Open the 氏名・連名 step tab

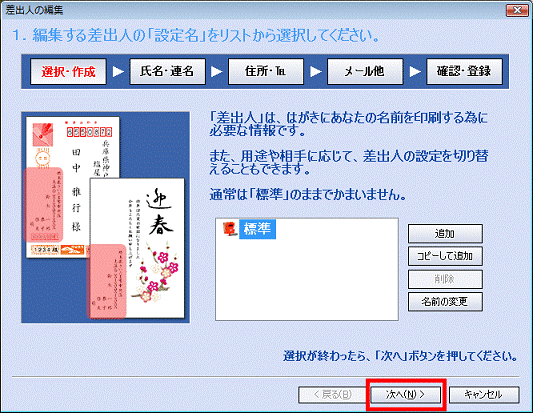[x=167, y=71]
